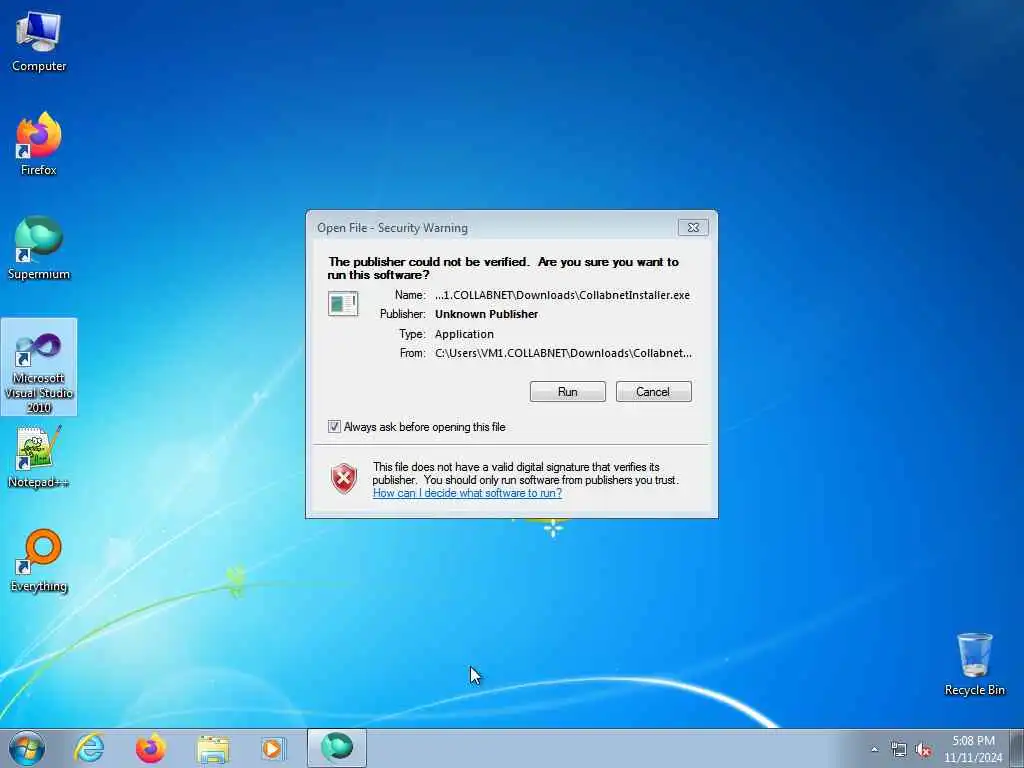1024x768 pixels.
Task: Select the Supermium desktop shortcut
Action: click(39, 248)
